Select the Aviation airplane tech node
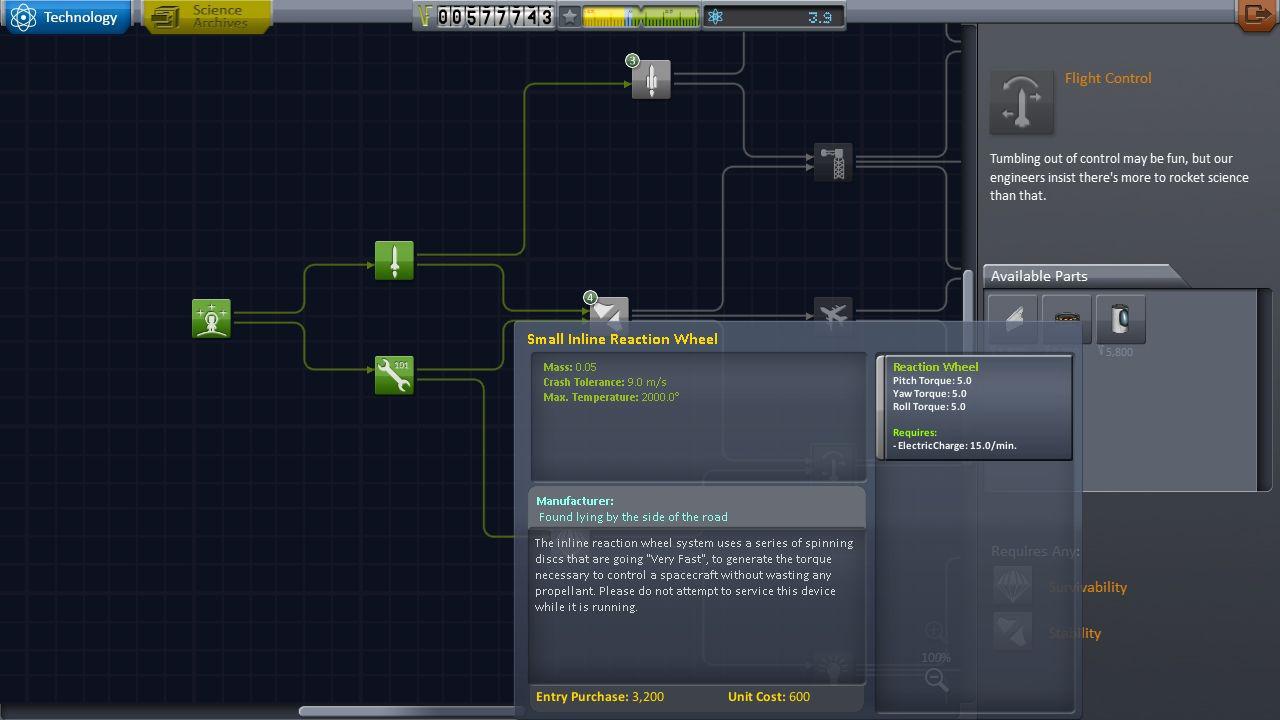 [833, 312]
